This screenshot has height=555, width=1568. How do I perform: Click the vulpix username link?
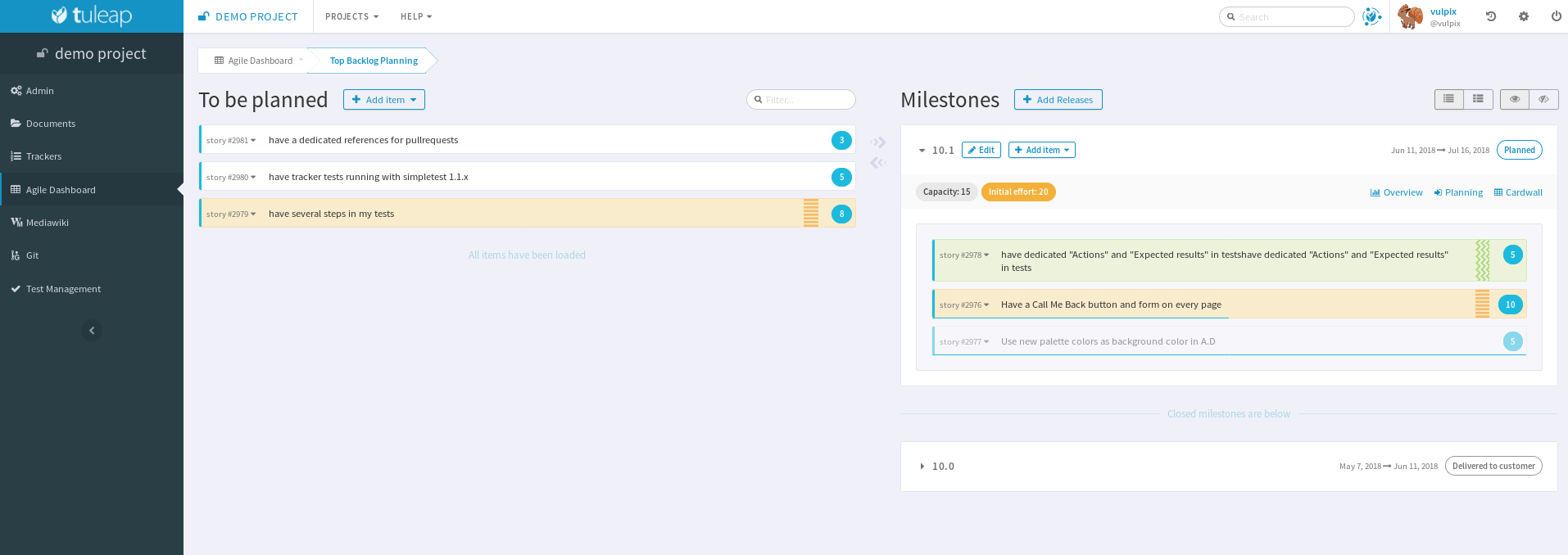[x=1443, y=11]
